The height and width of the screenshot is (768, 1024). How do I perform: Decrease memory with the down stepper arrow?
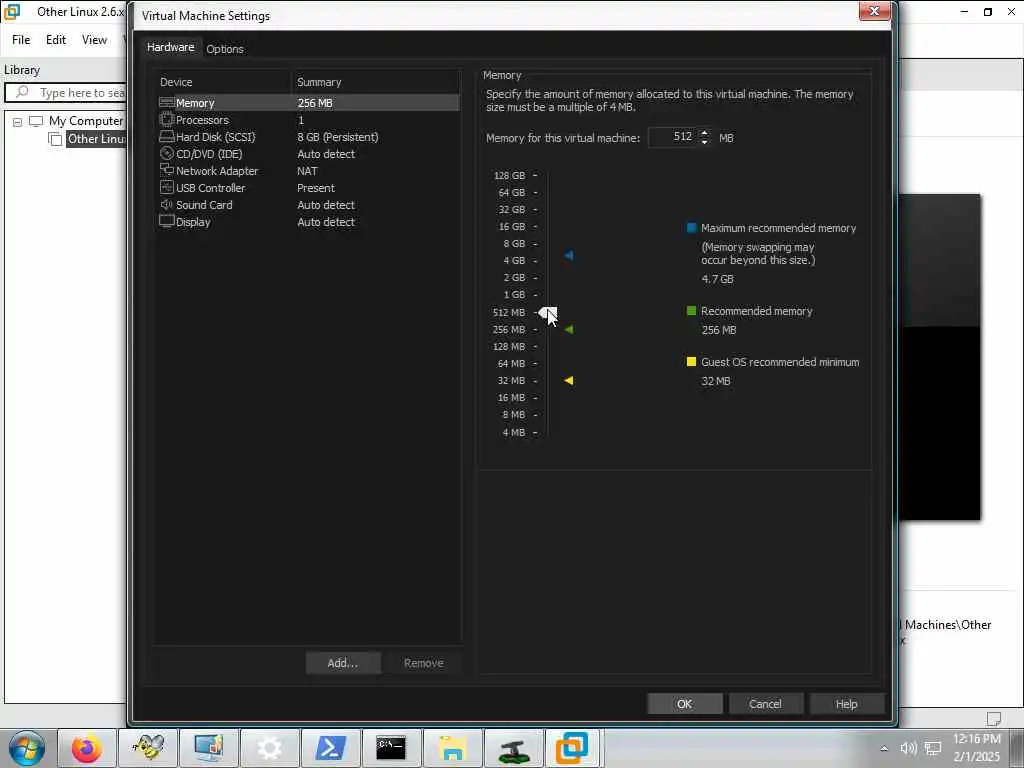pos(704,141)
